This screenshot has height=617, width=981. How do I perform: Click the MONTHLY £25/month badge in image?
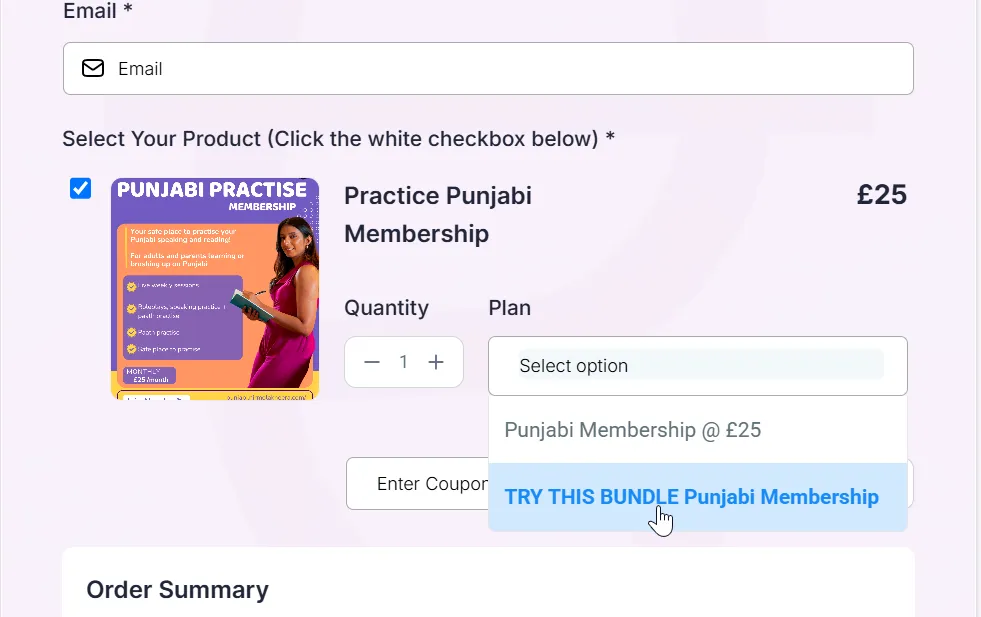click(x=150, y=375)
